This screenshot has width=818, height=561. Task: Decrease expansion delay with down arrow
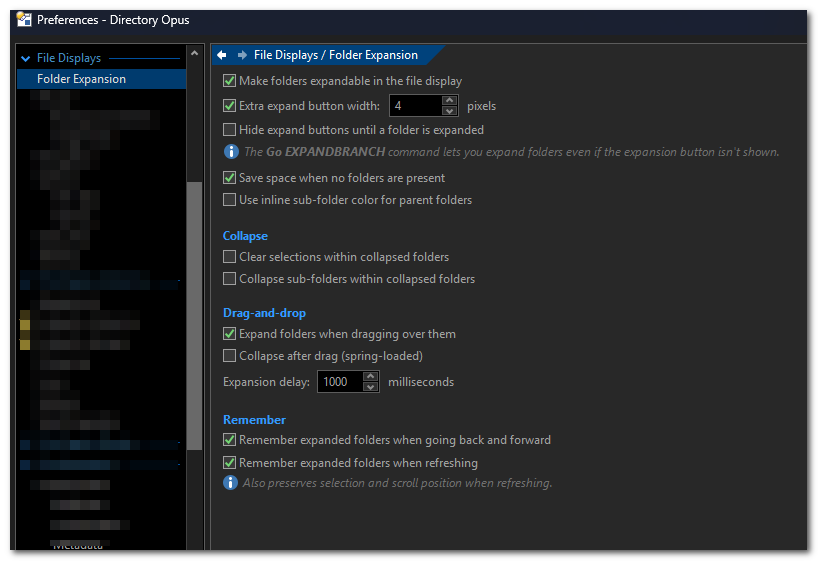point(371,387)
